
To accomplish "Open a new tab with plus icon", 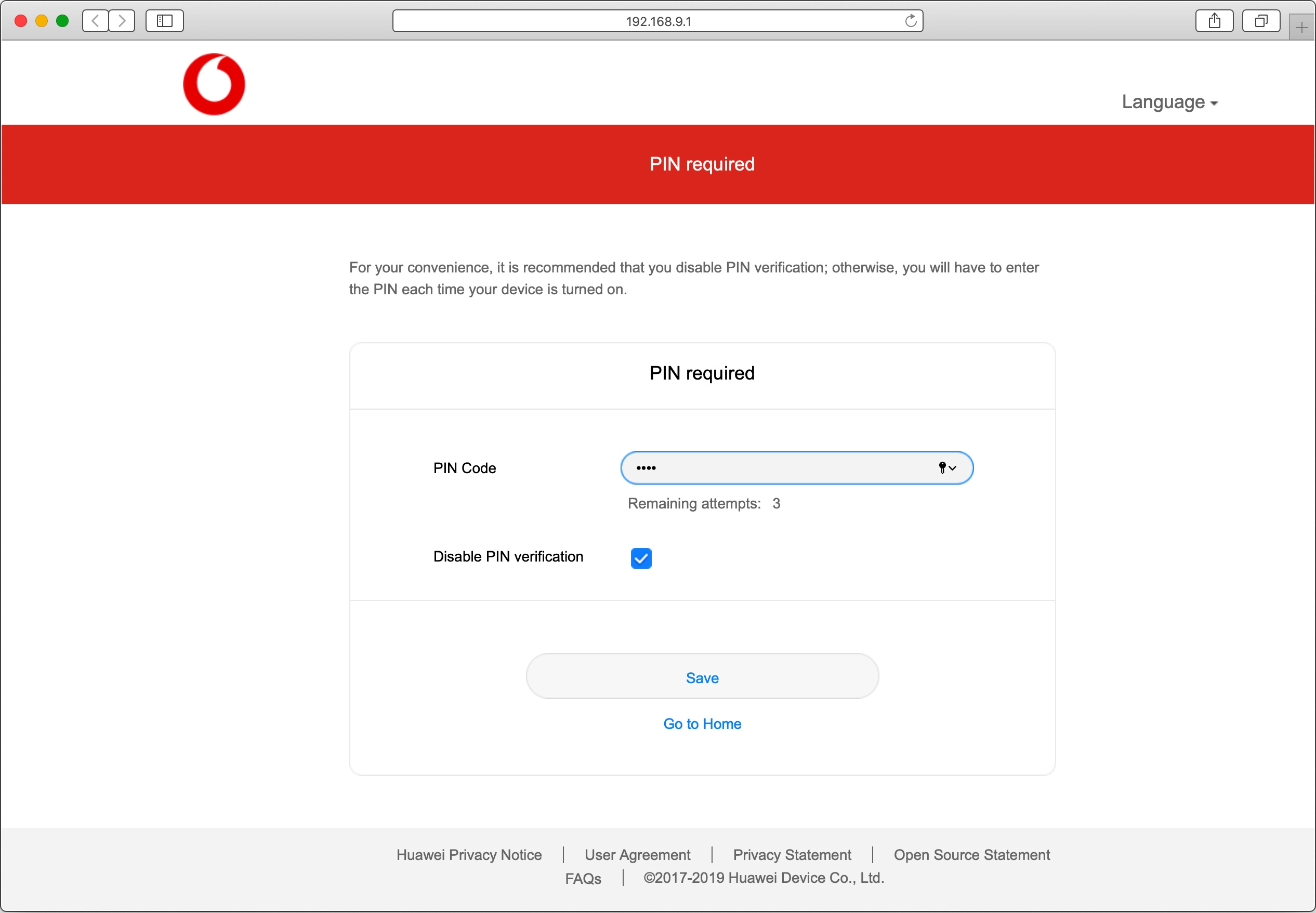I will click(x=1302, y=28).
